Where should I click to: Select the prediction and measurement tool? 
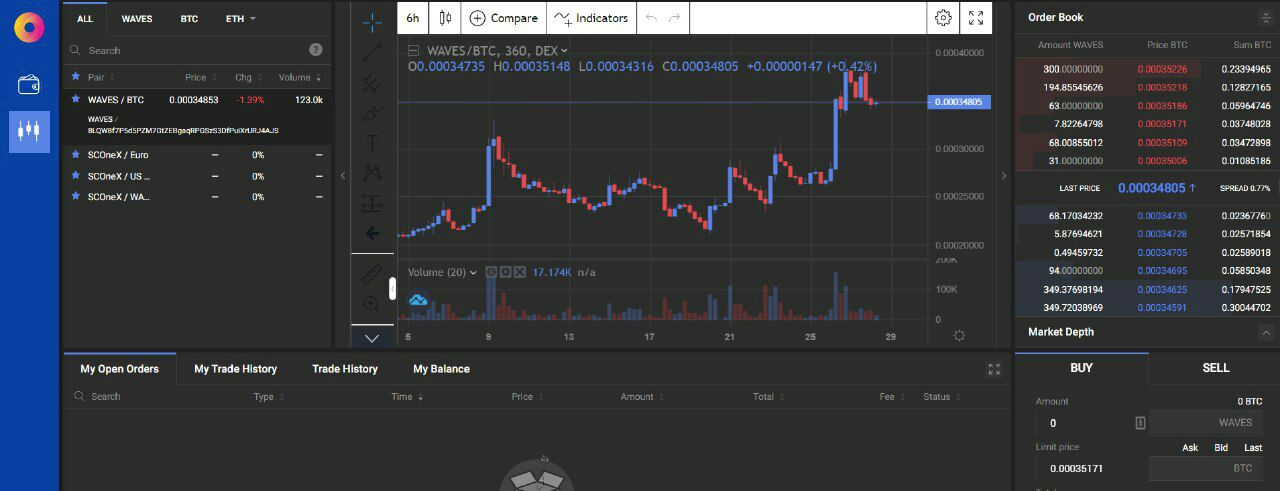pos(372,203)
